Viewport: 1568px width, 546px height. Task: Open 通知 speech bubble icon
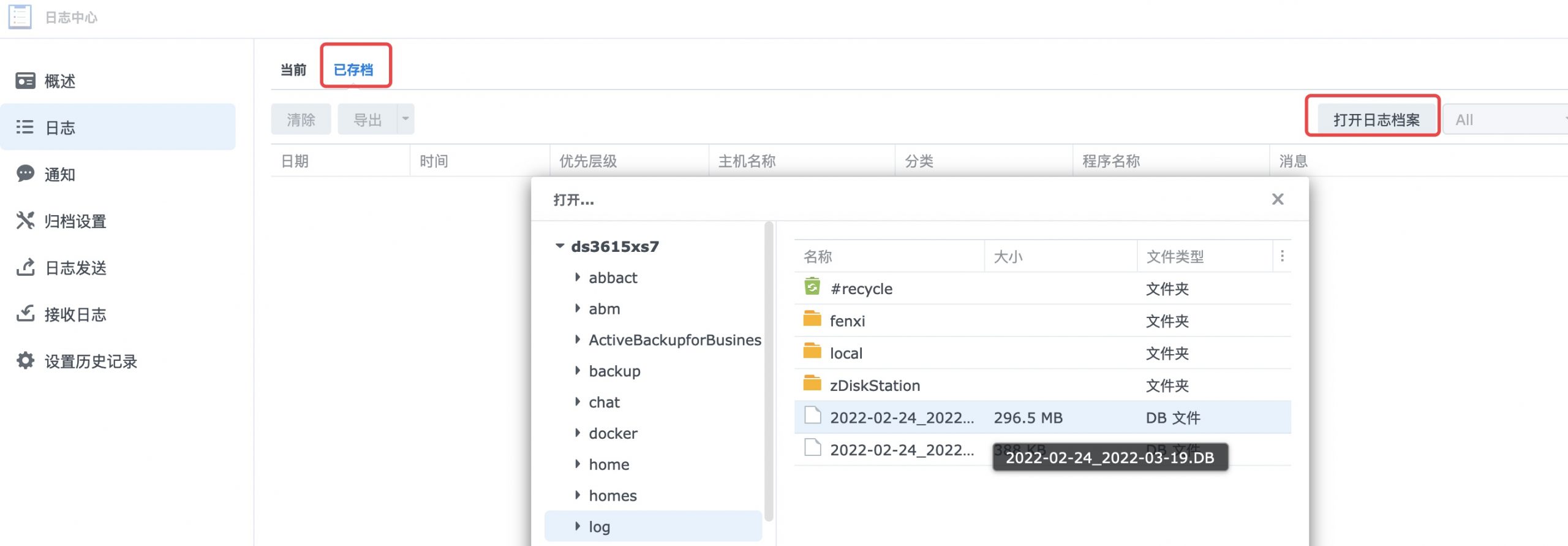(25, 174)
